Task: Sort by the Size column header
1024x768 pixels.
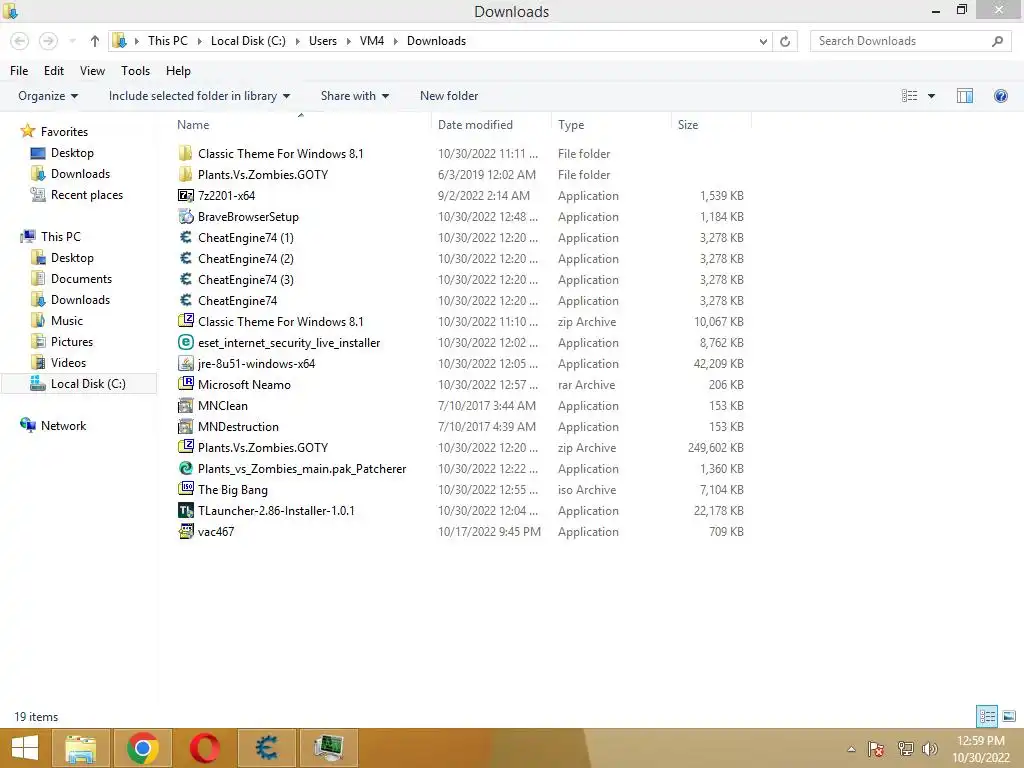Action: pos(712,124)
